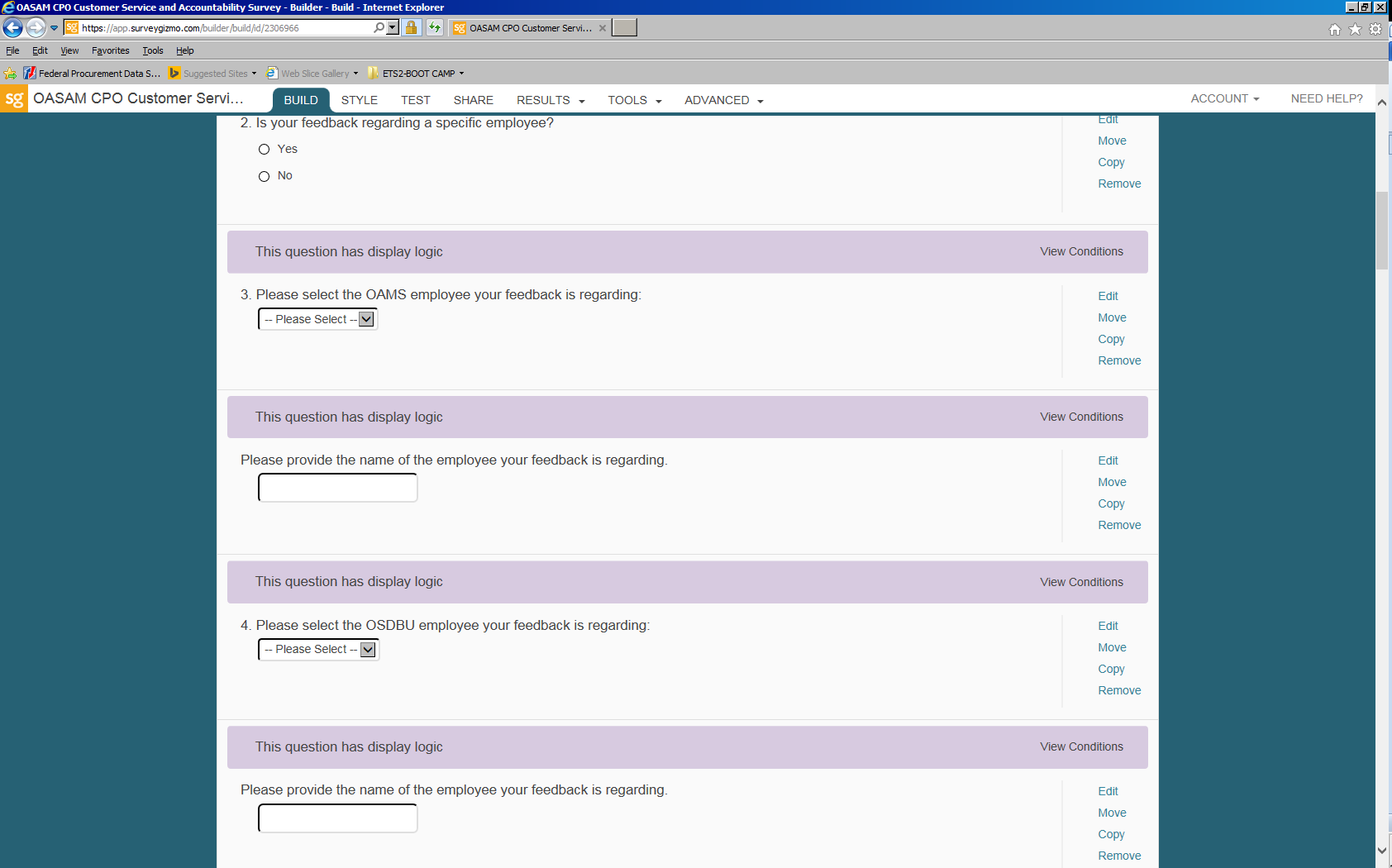
Task: Select the No radio button
Action: tap(265, 176)
